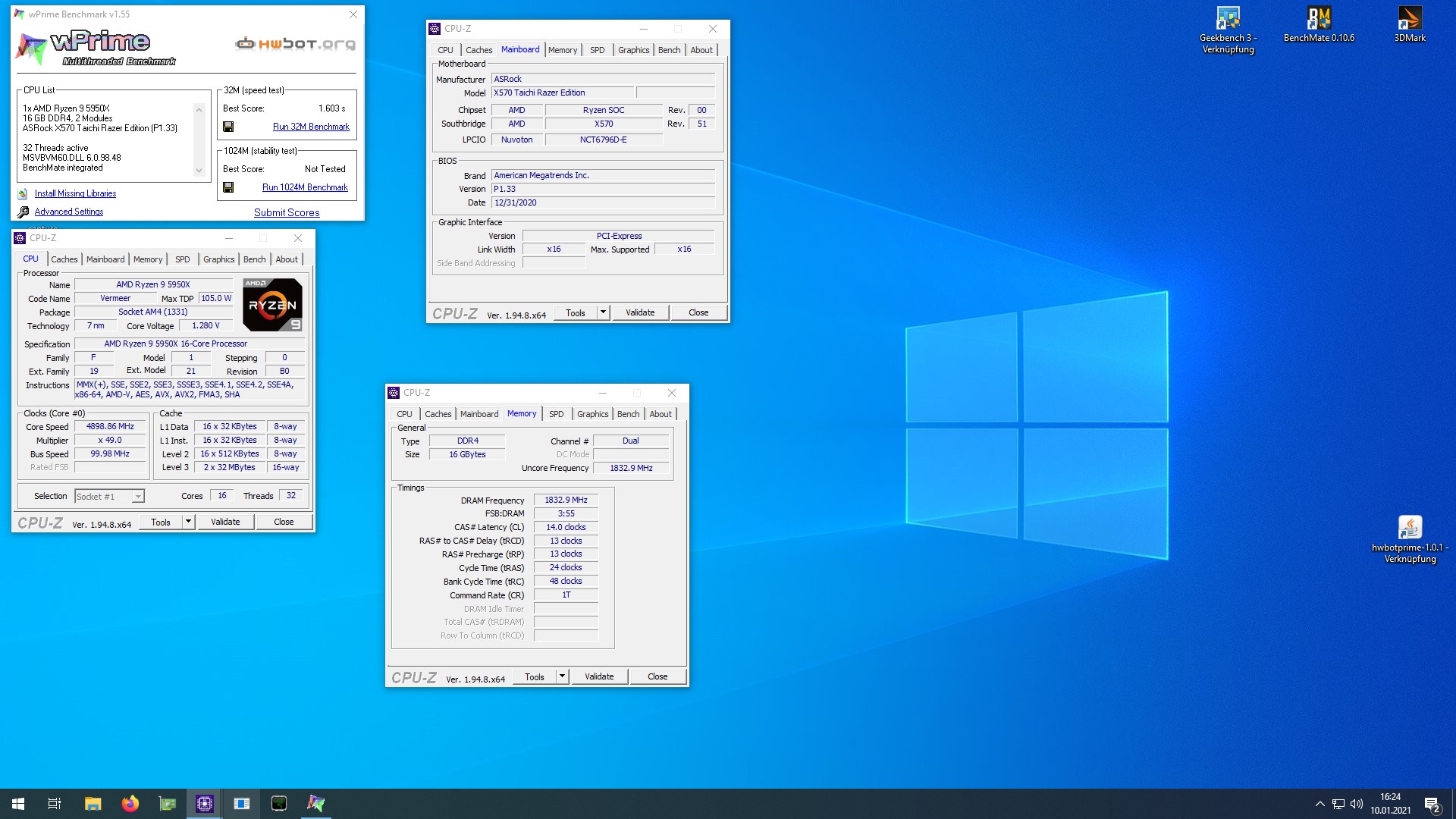Switch to Bench tab in Mainboard window

click(669, 50)
